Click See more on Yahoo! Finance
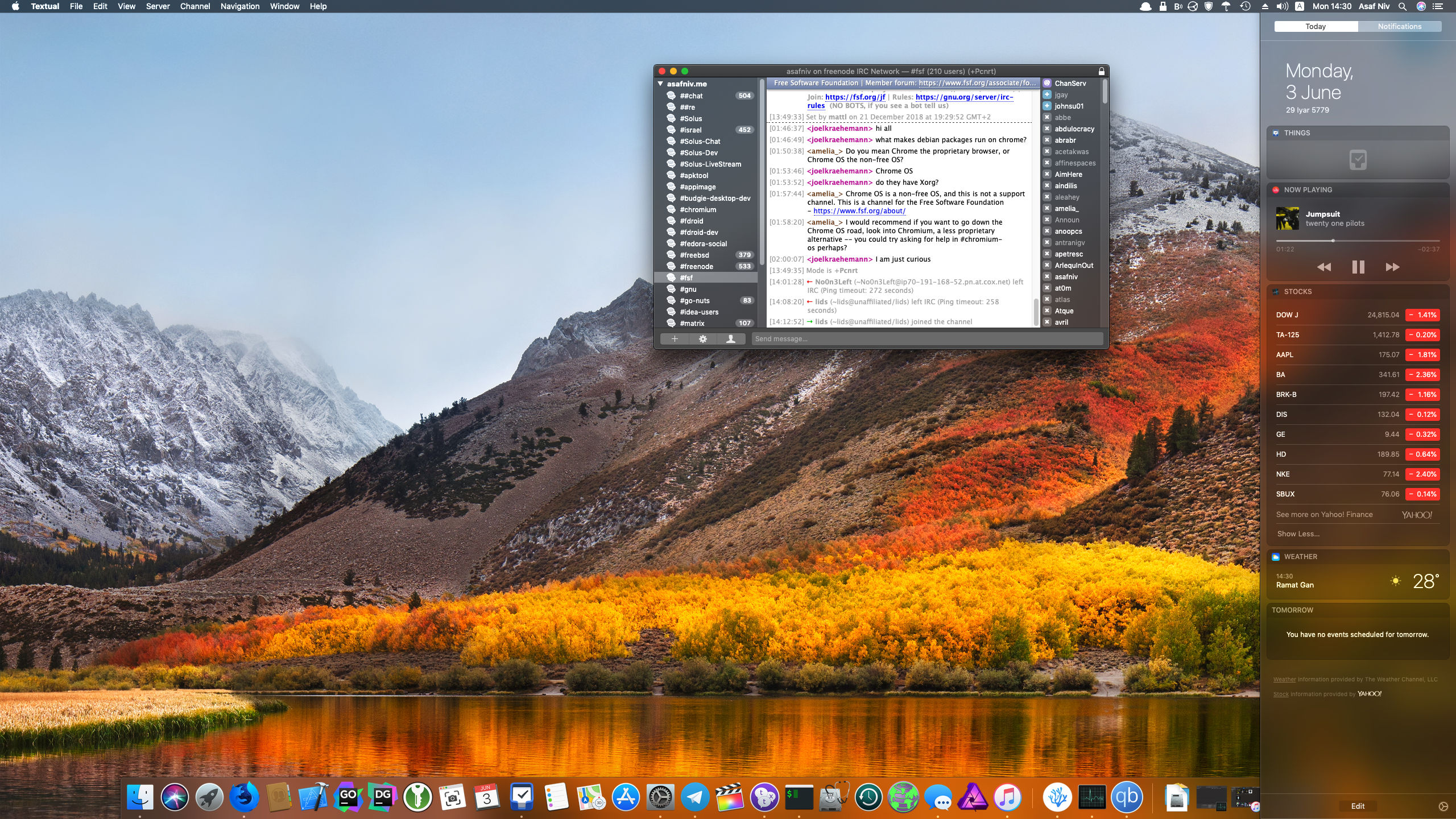The width and height of the screenshot is (1456, 819). tap(1324, 515)
